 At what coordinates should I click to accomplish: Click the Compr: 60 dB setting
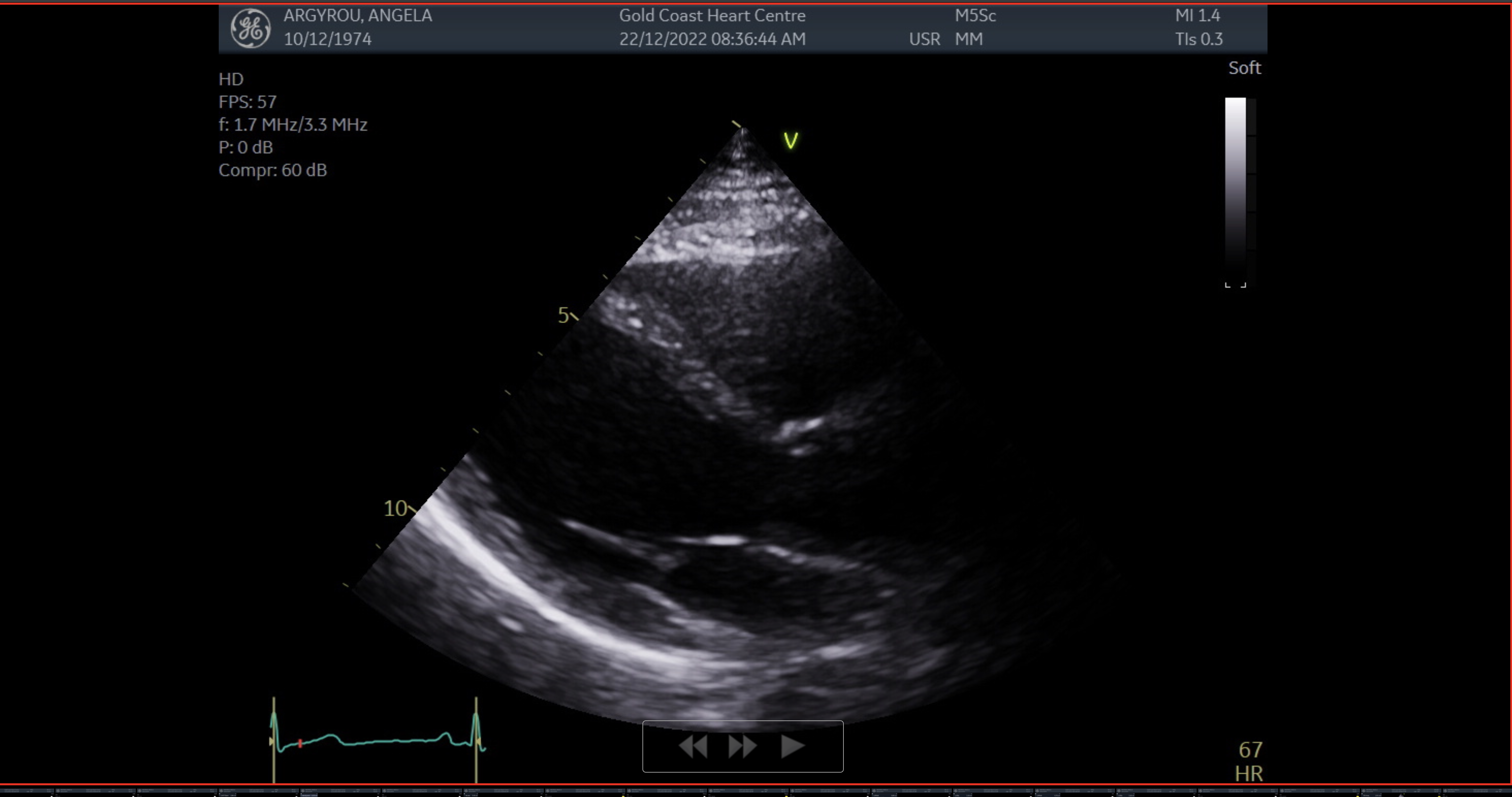[x=272, y=170]
